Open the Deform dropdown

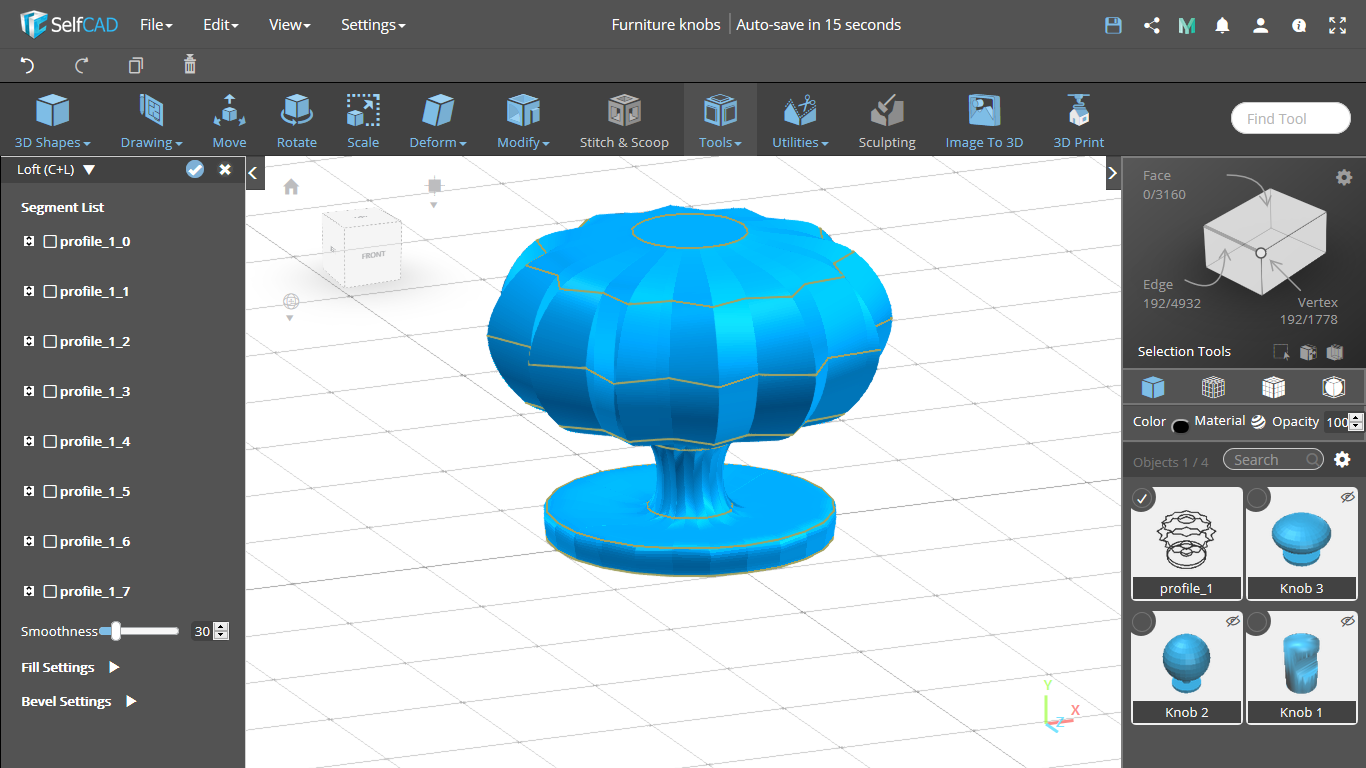(x=438, y=121)
